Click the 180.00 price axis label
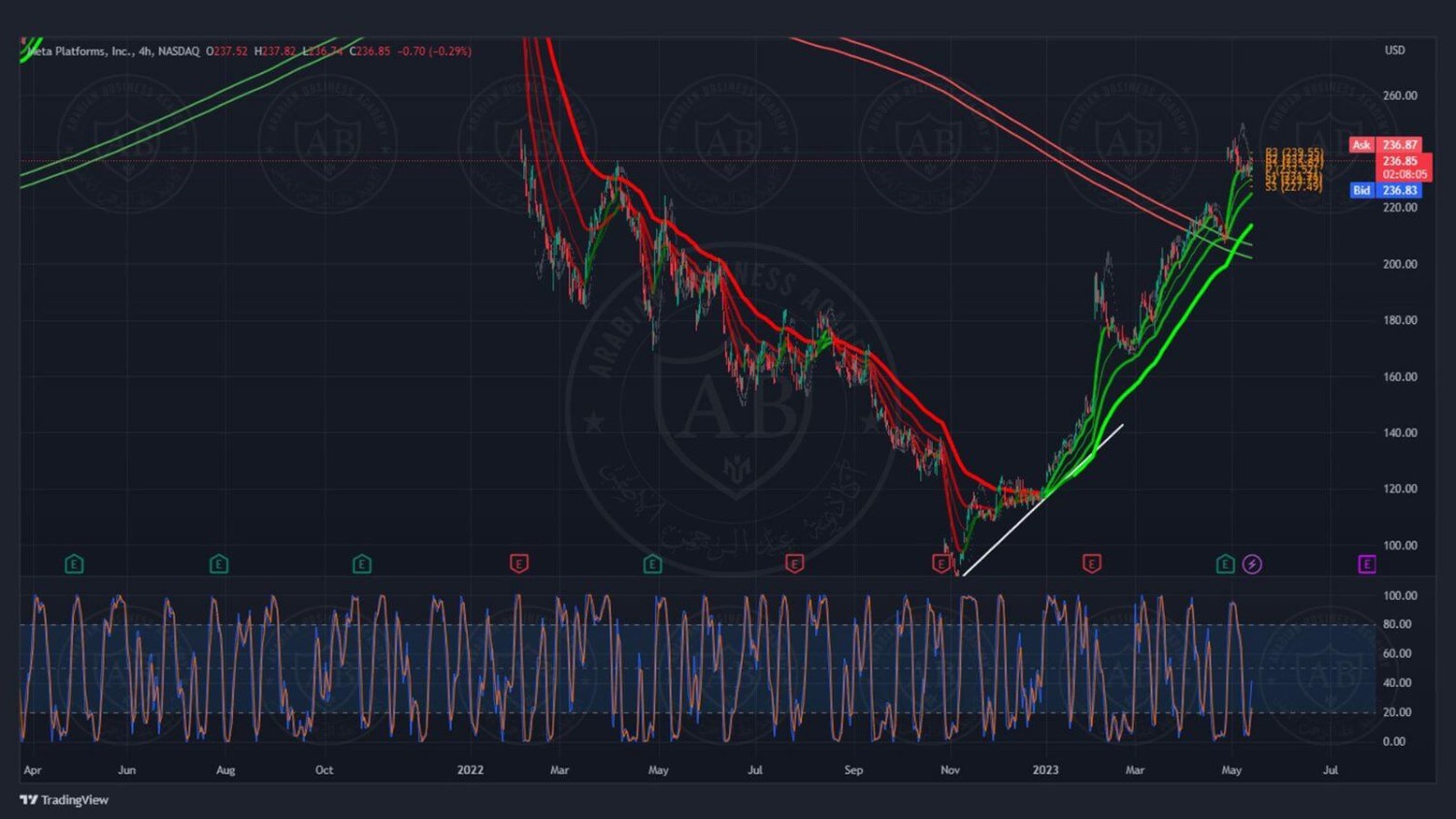The height and width of the screenshot is (819, 1456). click(x=1400, y=320)
